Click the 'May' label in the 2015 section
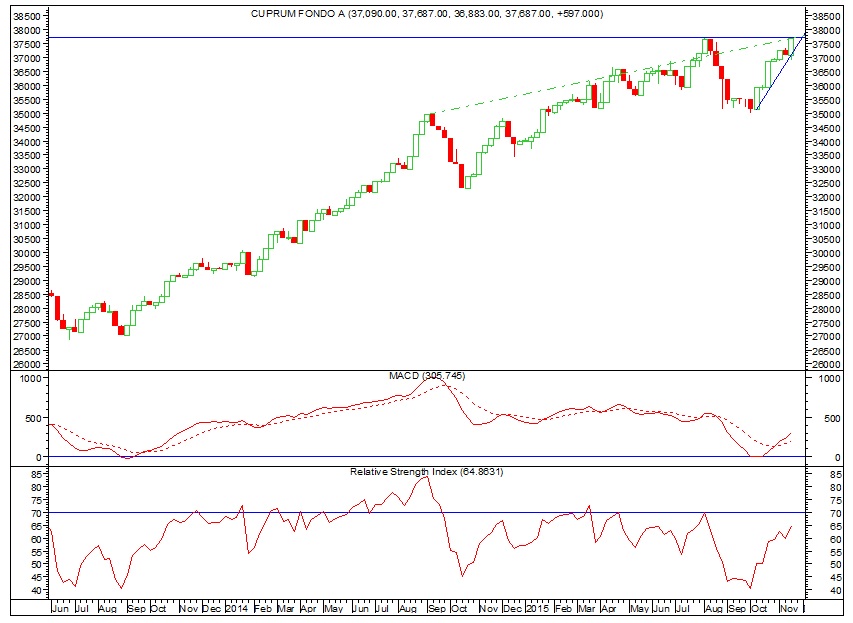This screenshot has width=853, height=623. click(639, 608)
